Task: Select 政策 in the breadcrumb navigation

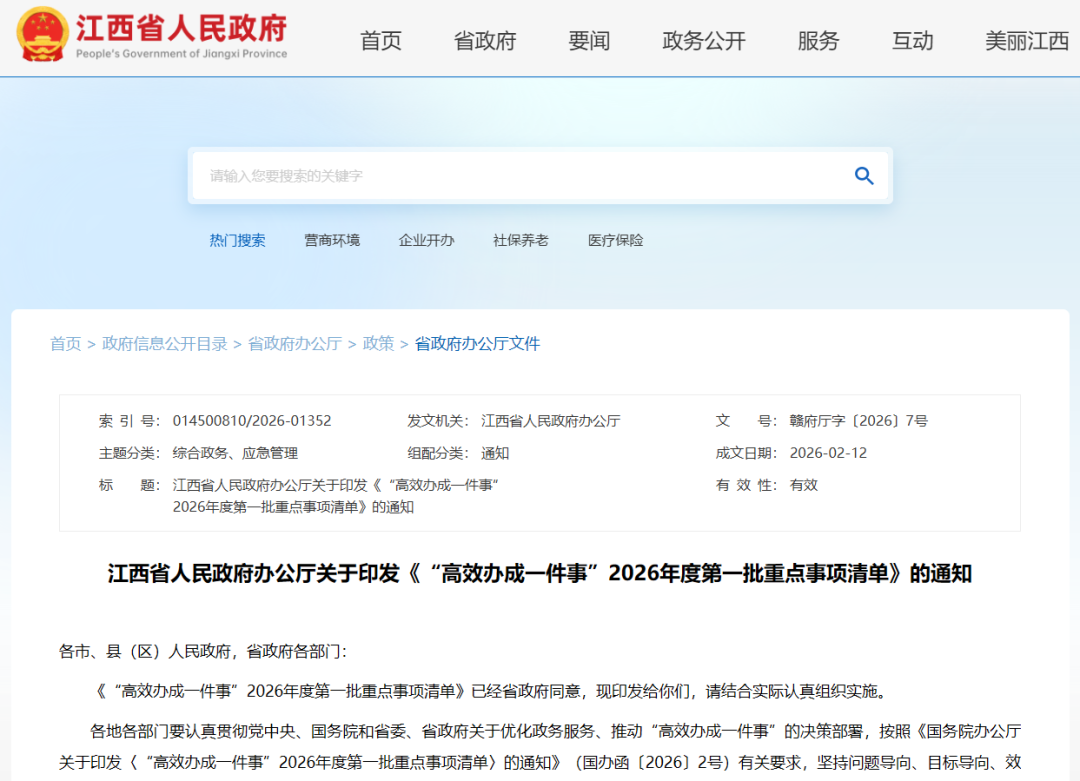Action: coord(379,342)
